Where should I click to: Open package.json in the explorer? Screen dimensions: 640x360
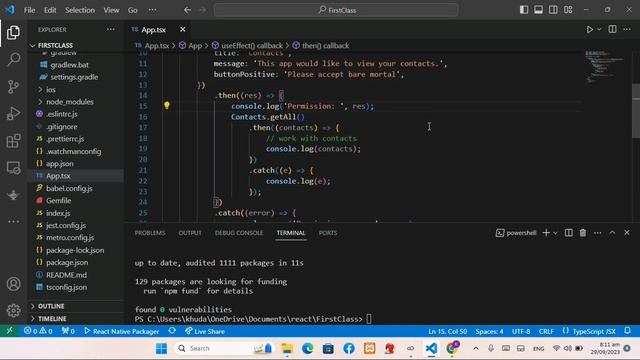[67, 262]
